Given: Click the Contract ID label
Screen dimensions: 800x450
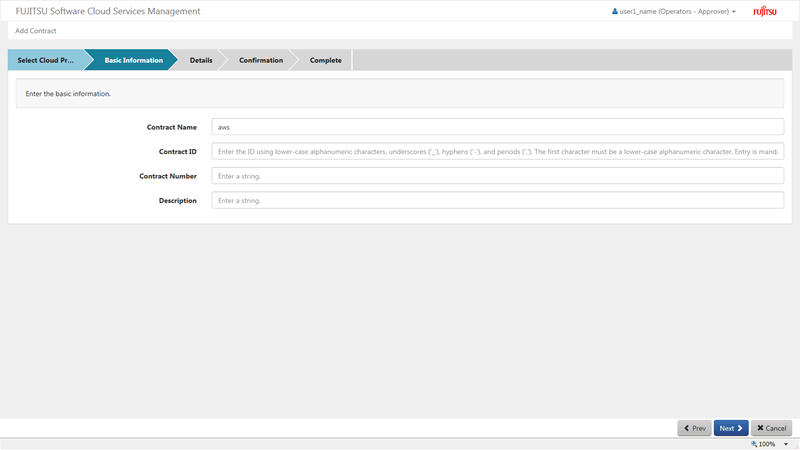Looking at the screenshot, I should click(x=178, y=152).
